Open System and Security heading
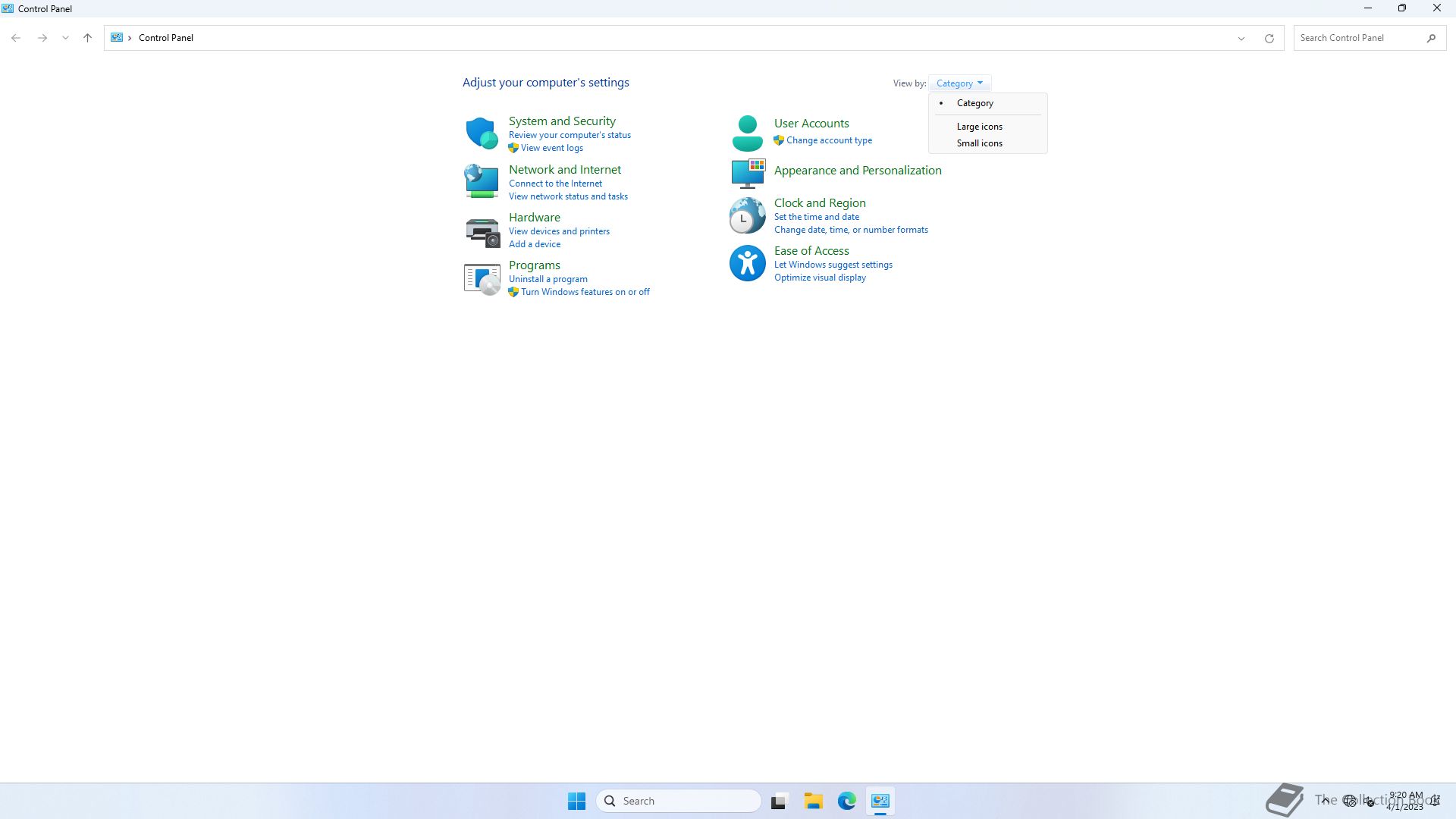Screen dimensions: 1456x819 click(x=562, y=121)
